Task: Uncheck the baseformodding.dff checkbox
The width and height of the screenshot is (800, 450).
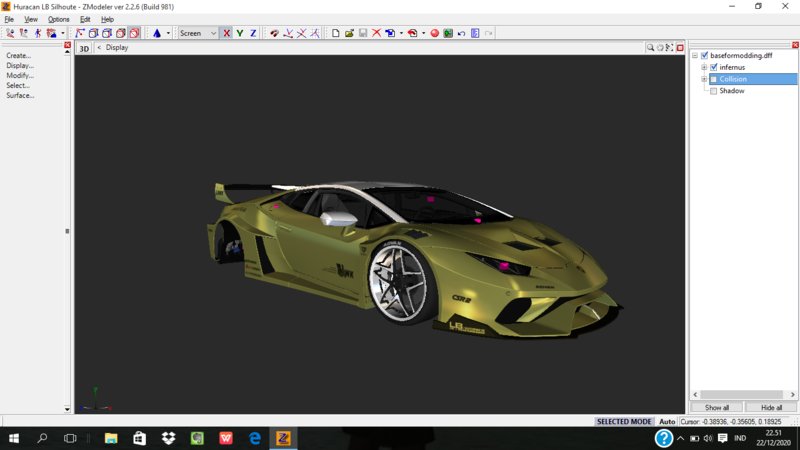Action: [x=705, y=55]
